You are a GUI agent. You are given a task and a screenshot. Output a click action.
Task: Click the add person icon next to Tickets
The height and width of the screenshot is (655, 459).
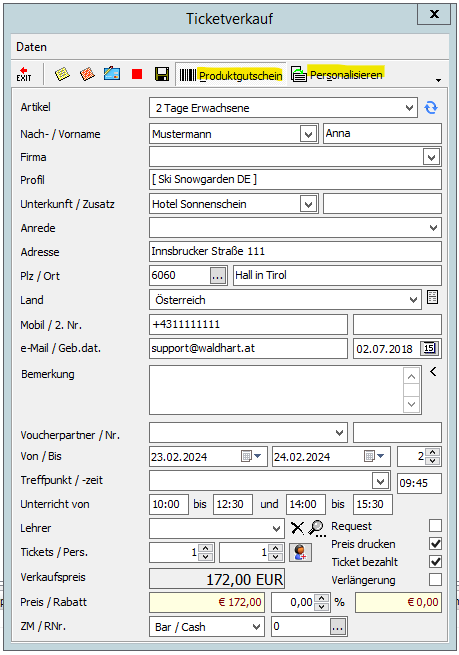click(x=300, y=552)
